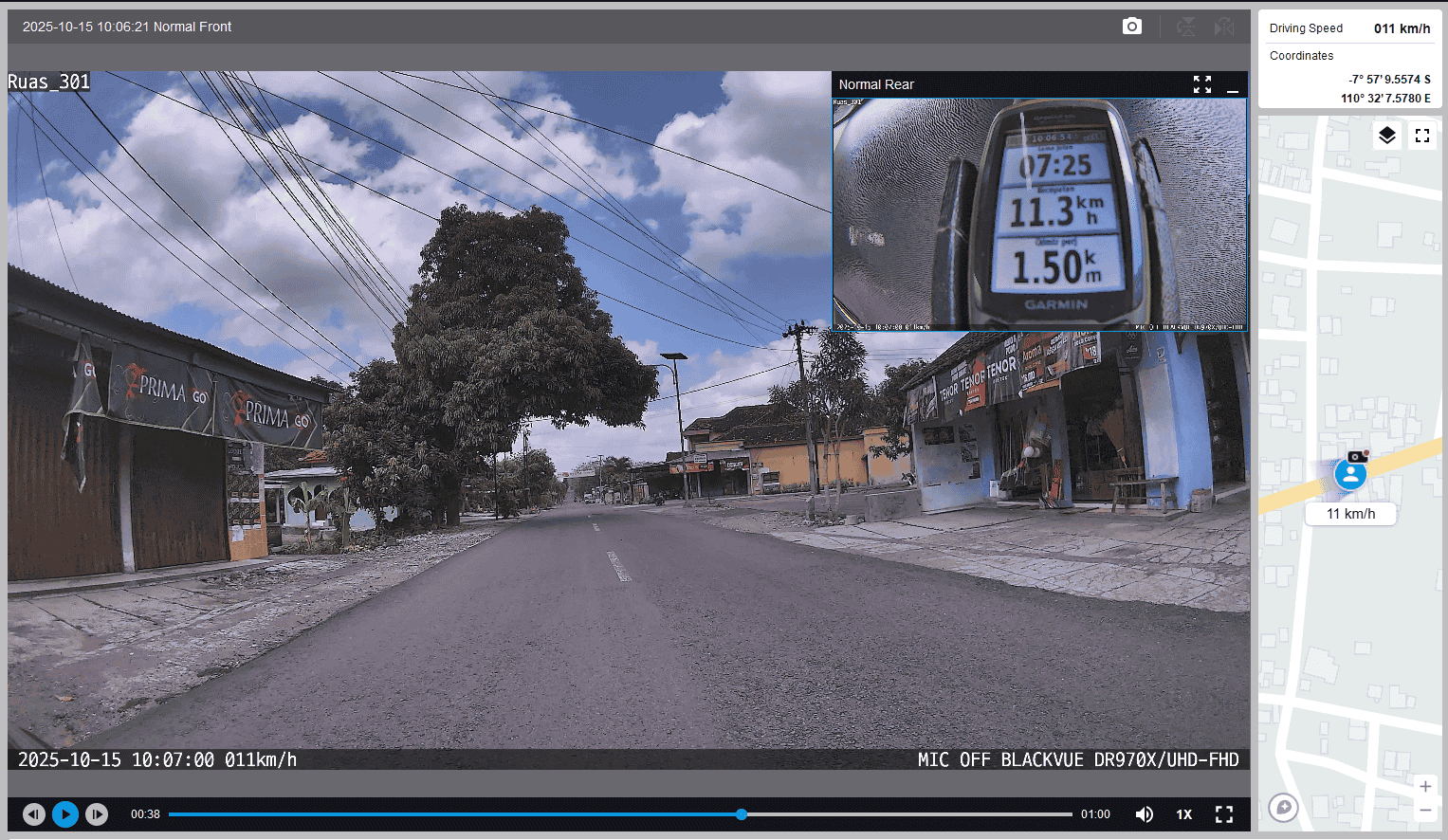Step back to the previous frame
Viewport: 1448px width, 840px height.
[34, 814]
